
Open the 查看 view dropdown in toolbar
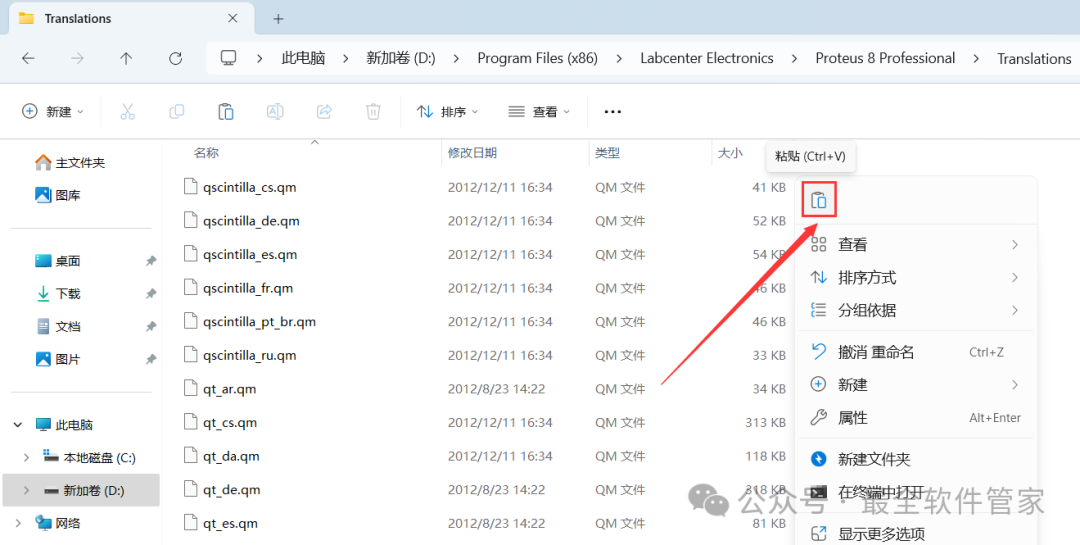[539, 112]
